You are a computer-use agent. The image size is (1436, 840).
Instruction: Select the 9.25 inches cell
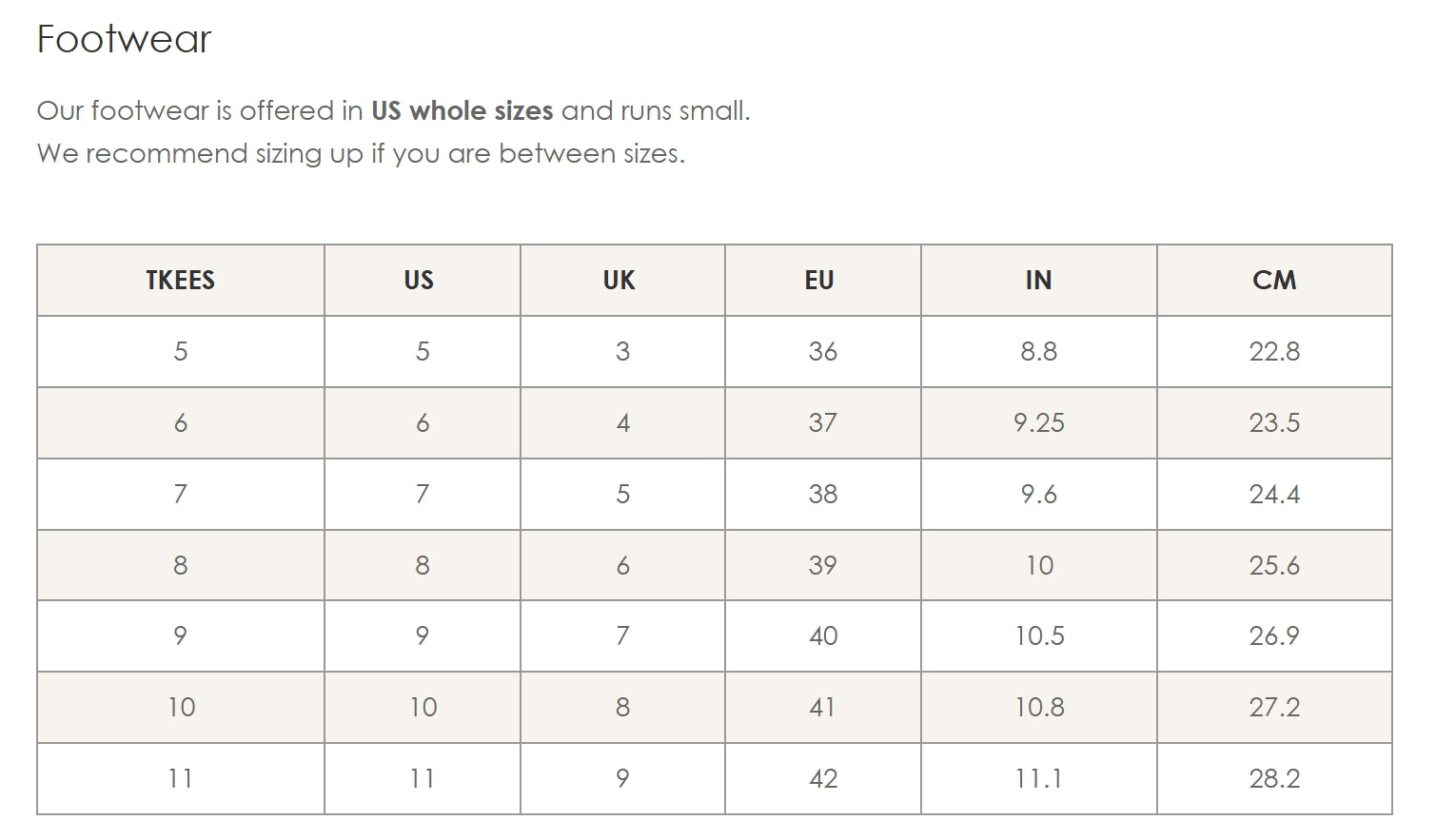1038,423
